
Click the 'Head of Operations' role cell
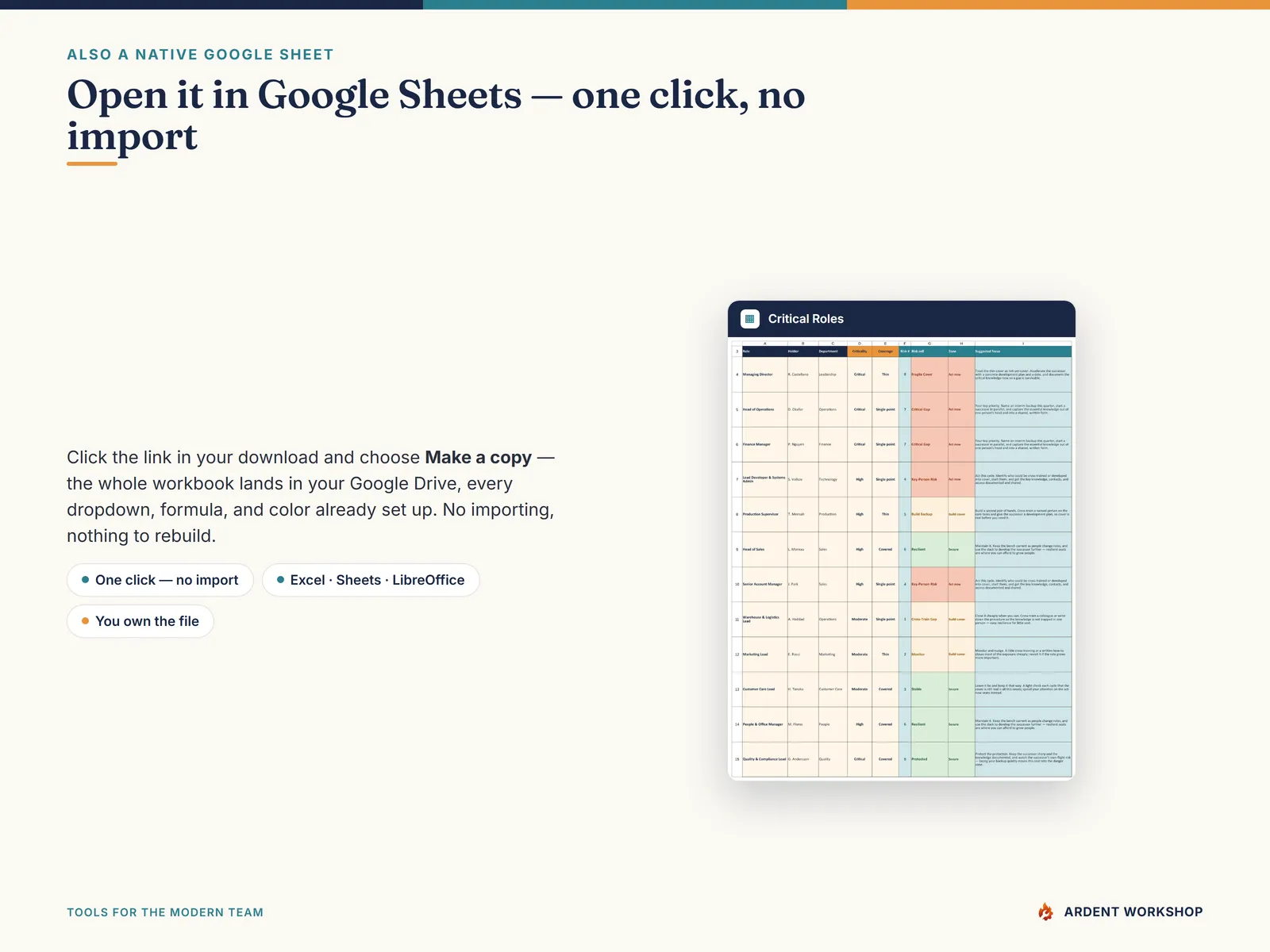[764, 409]
